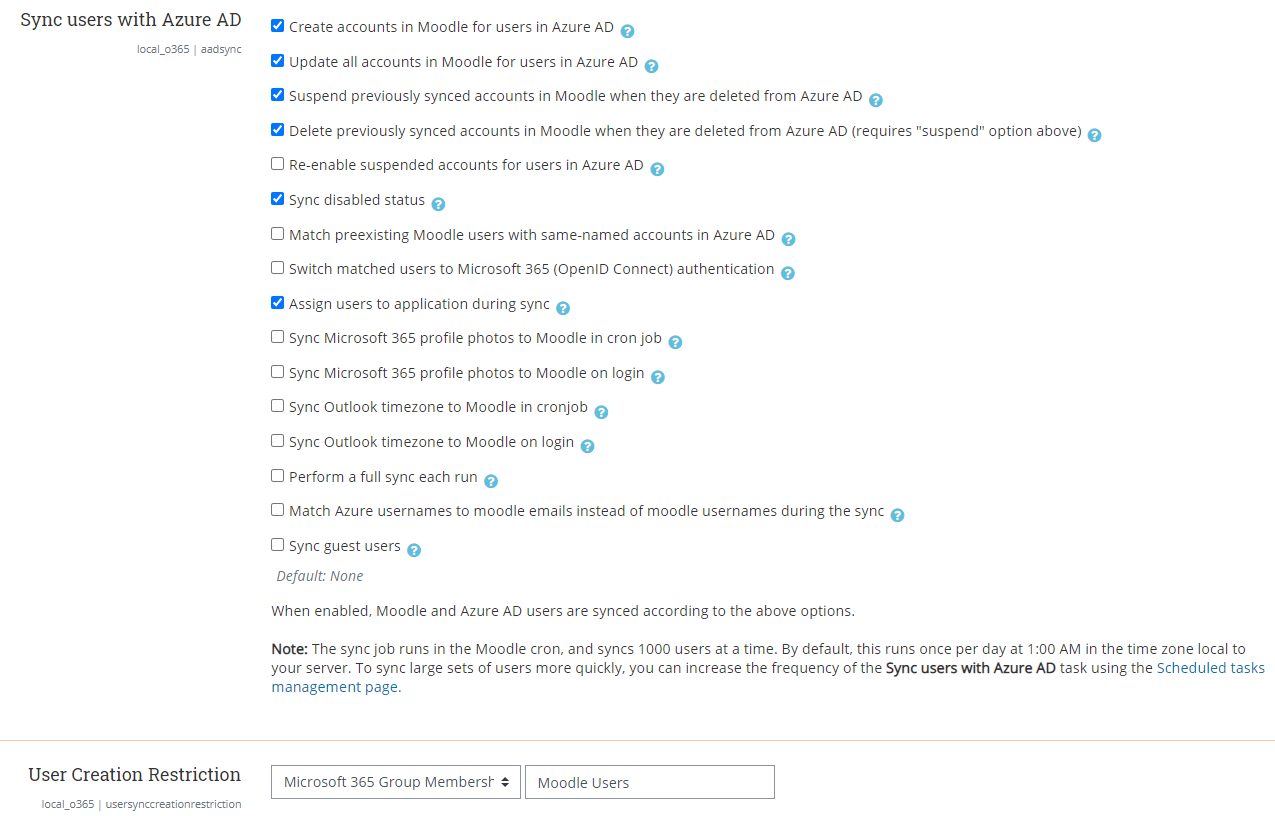Check Sync Microsoft 365 profile photos on login

tap(277, 370)
